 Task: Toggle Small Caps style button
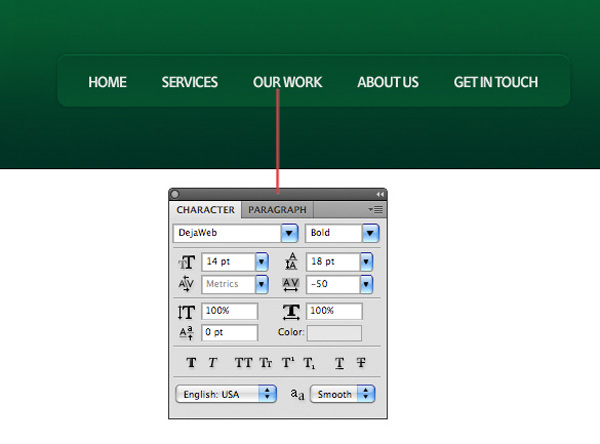pyautogui.click(x=266, y=362)
